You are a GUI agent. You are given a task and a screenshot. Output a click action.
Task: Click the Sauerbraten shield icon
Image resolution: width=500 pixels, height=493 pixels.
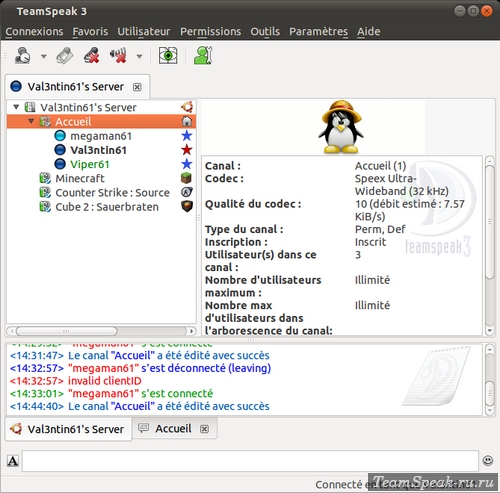pyautogui.click(x=187, y=206)
